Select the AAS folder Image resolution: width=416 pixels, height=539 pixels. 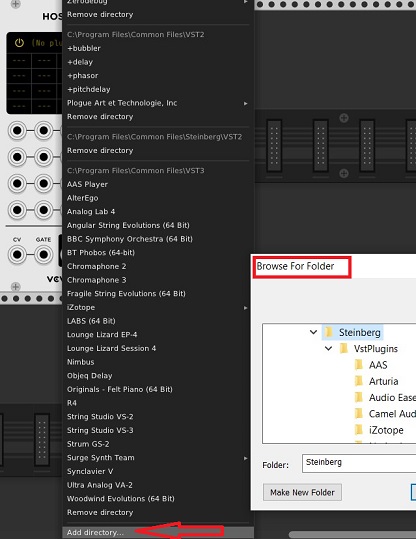pyautogui.click(x=371, y=365)
